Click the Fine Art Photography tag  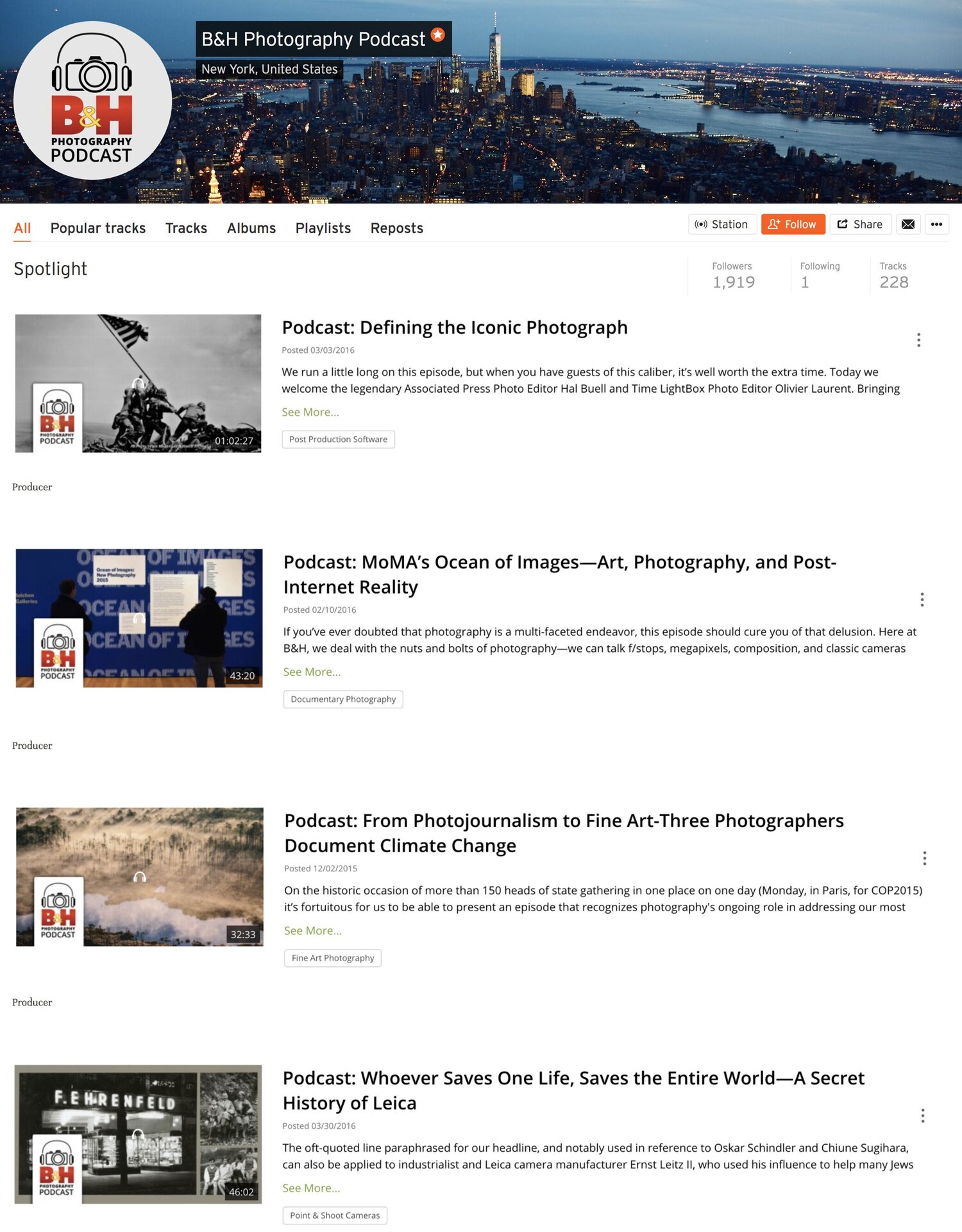click(333, 958)
